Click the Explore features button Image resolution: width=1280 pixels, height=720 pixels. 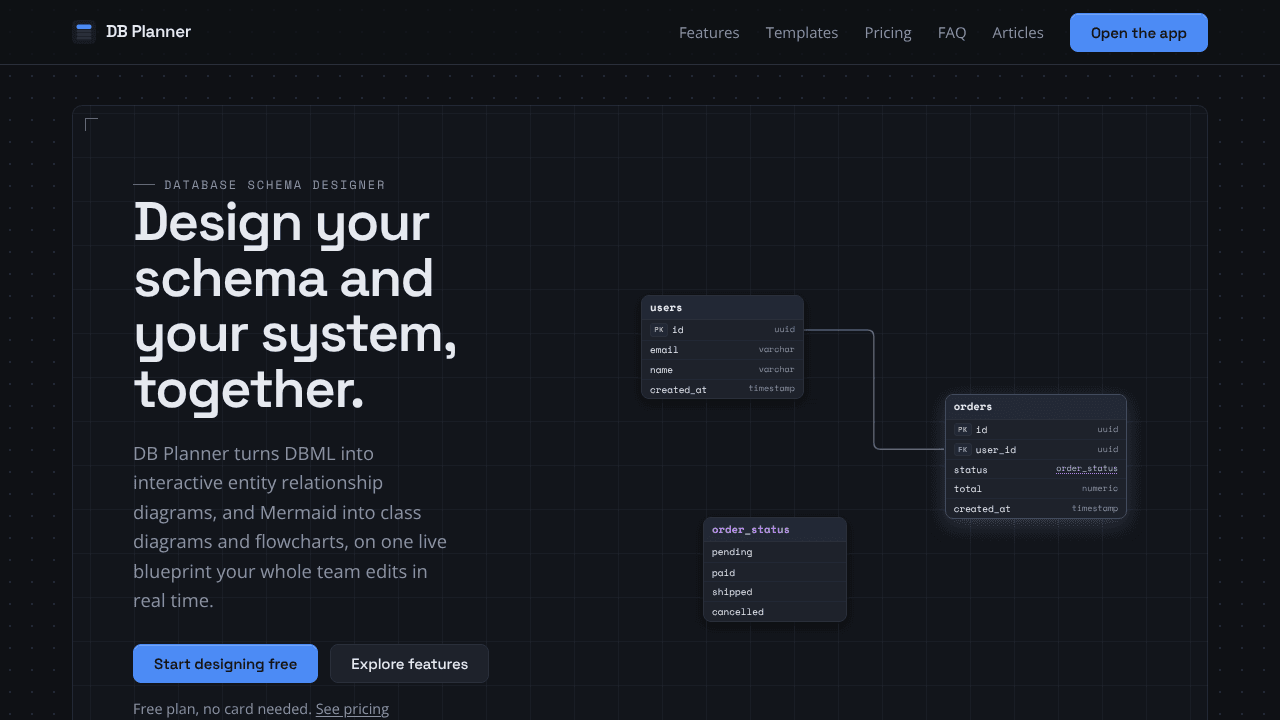[x=409, y=664]
